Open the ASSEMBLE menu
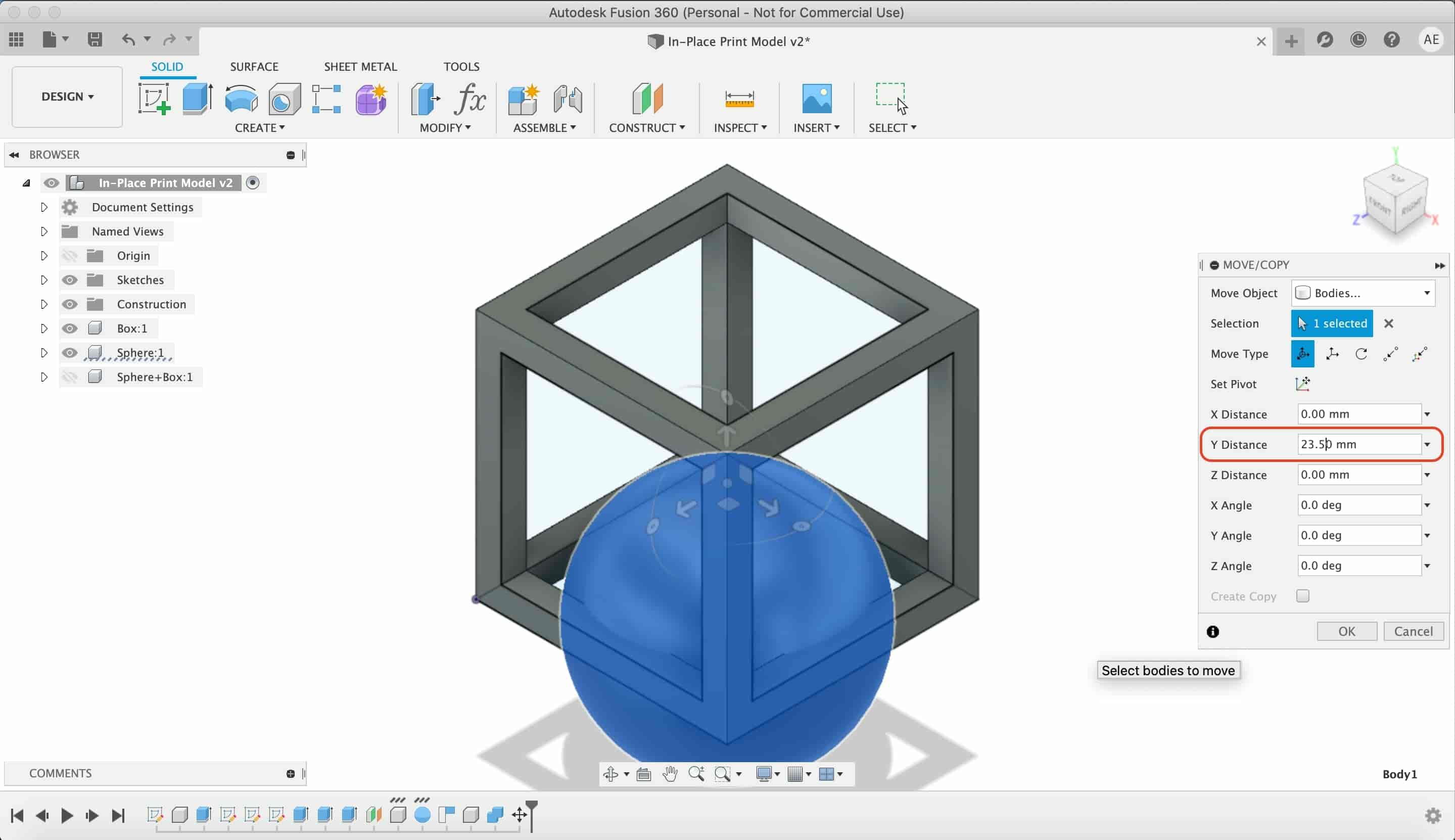The image size is (1455, 840). point(544,127)
